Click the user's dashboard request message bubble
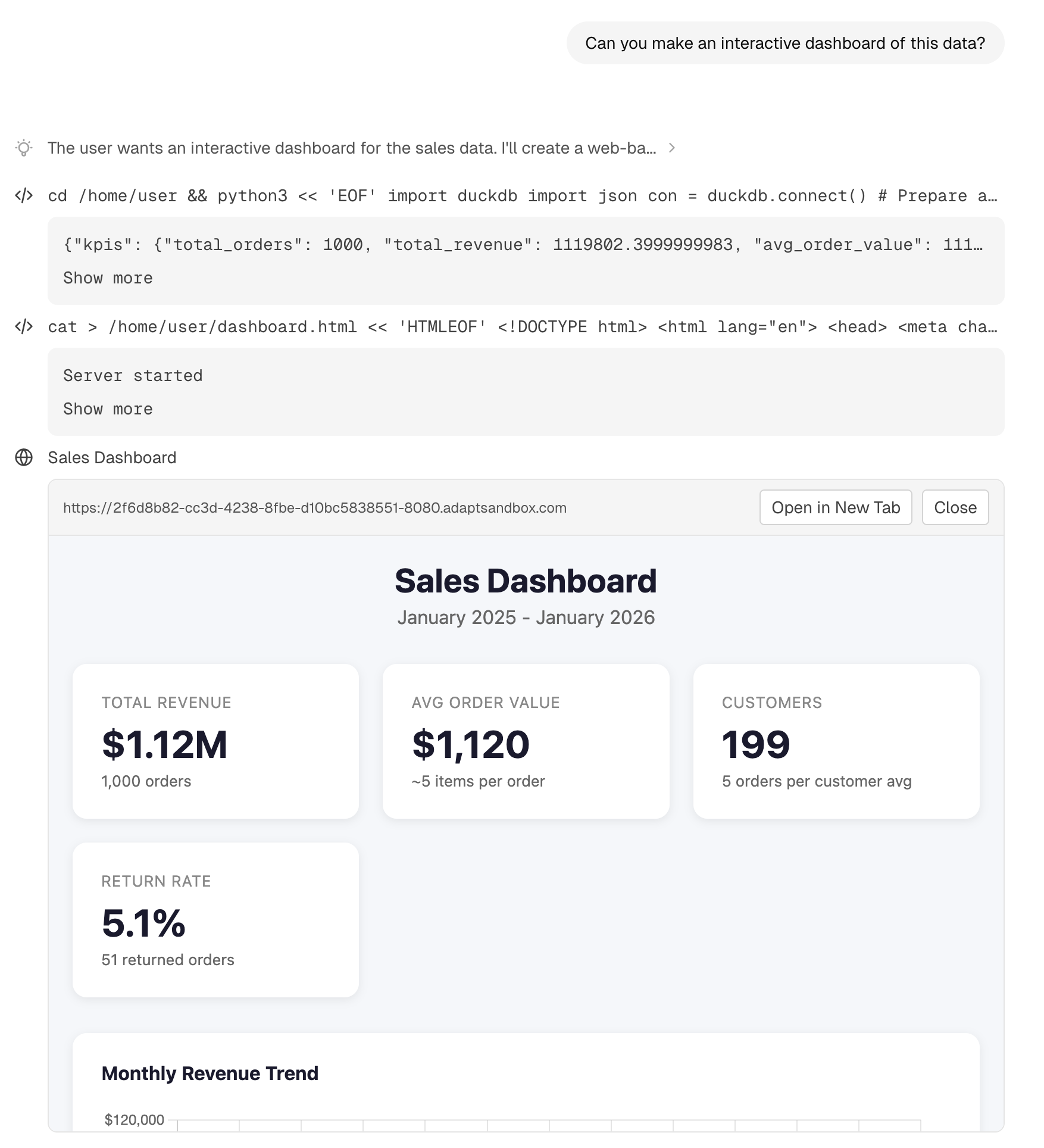Screen dimensions: 1044x1148 click(786, 43)
